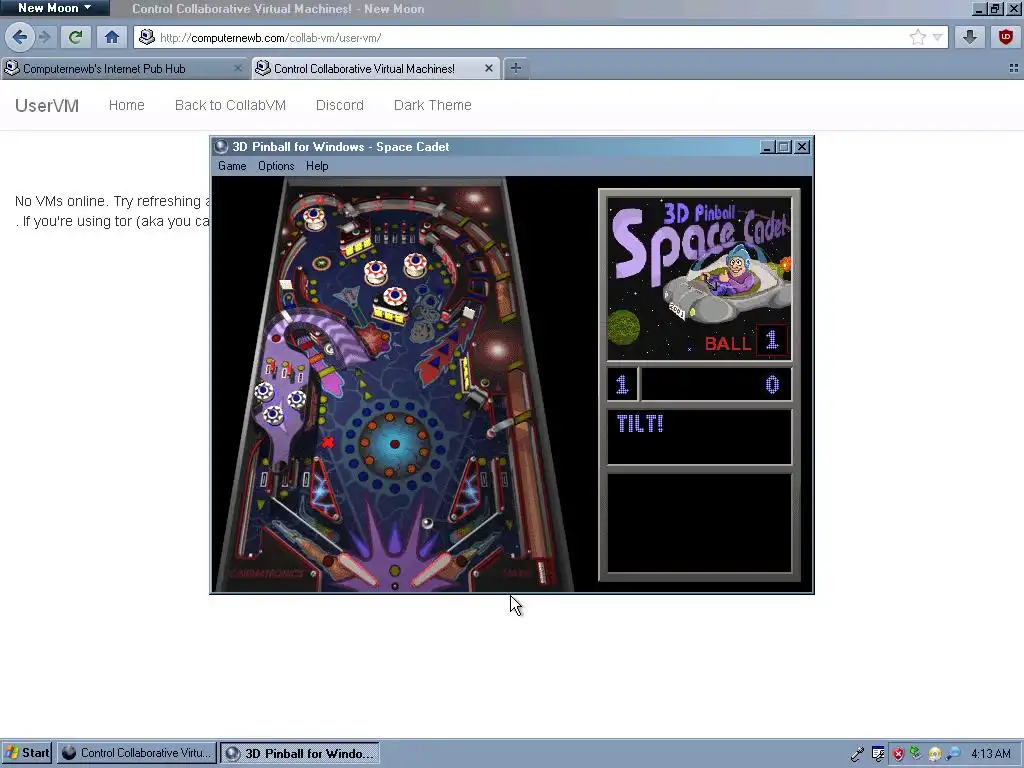Image resolution: width=1024 pixels, height=768 pixels.
Task: Close the 3D Pinball Space Cadet window
Action: (803, 147)
